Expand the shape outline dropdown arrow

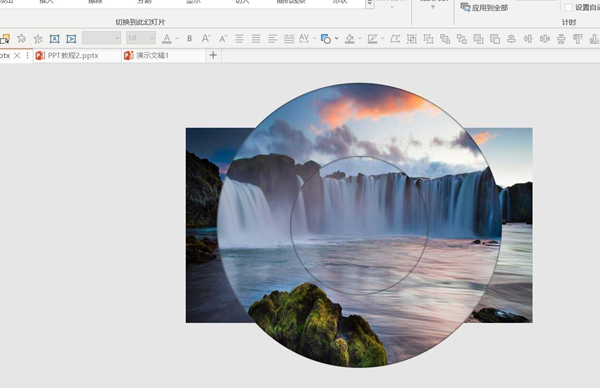(x=382, y=38)
